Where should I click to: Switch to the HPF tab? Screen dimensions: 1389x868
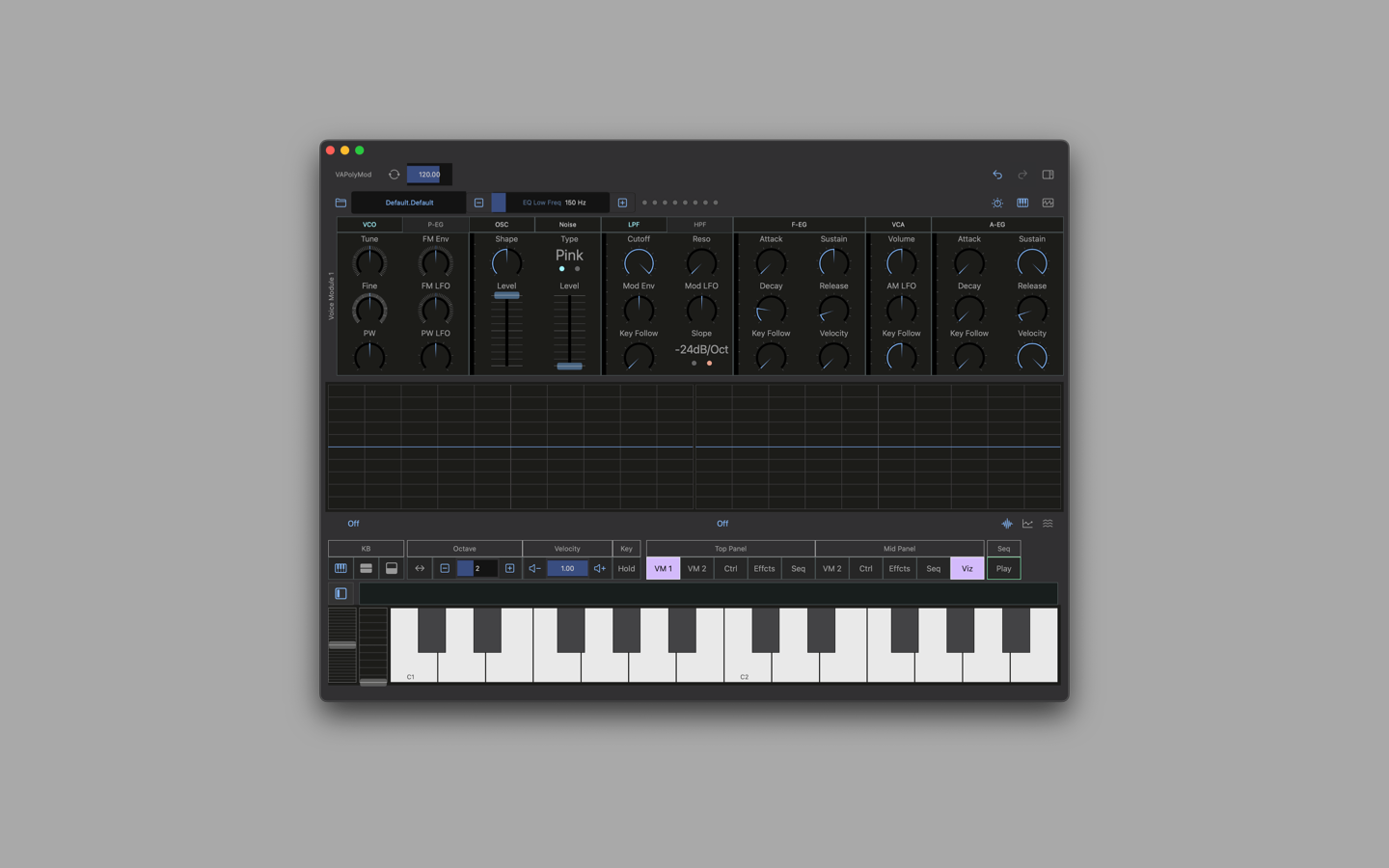click(699, 224)
